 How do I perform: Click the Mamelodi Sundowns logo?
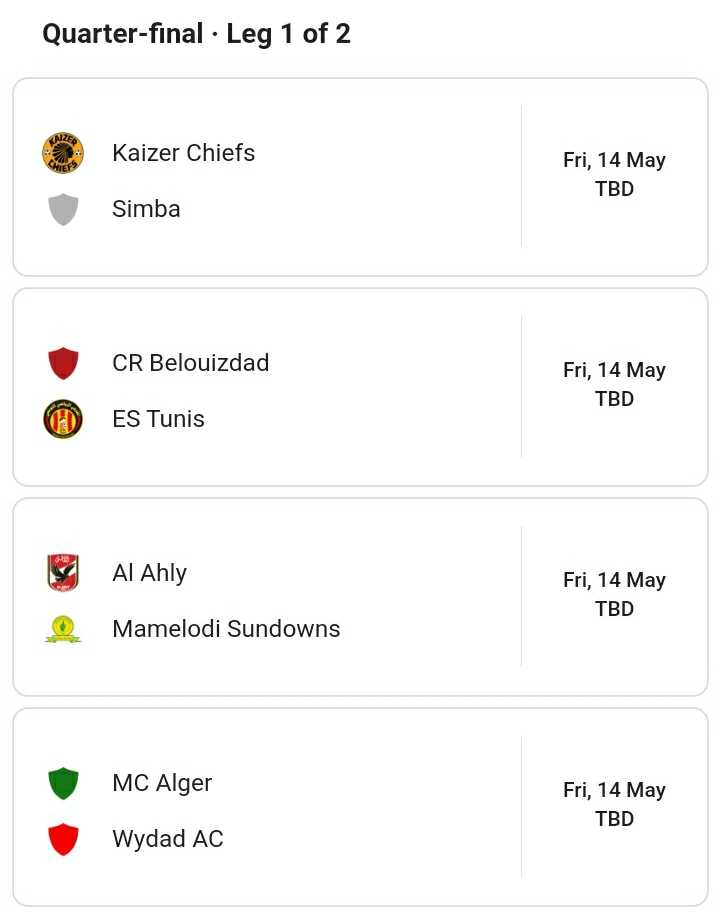63,629
